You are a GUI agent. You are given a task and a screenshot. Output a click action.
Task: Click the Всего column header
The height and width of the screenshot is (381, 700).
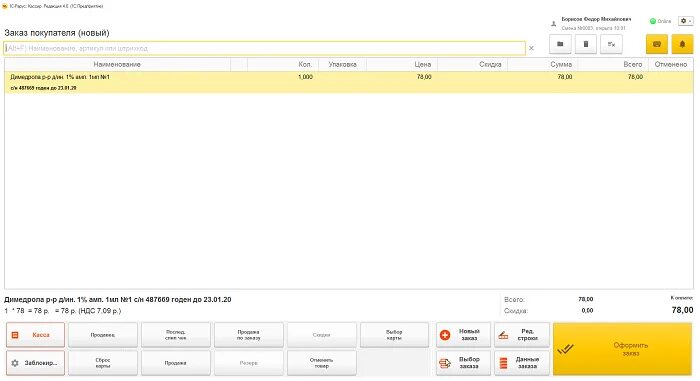[x=613, y=65]
